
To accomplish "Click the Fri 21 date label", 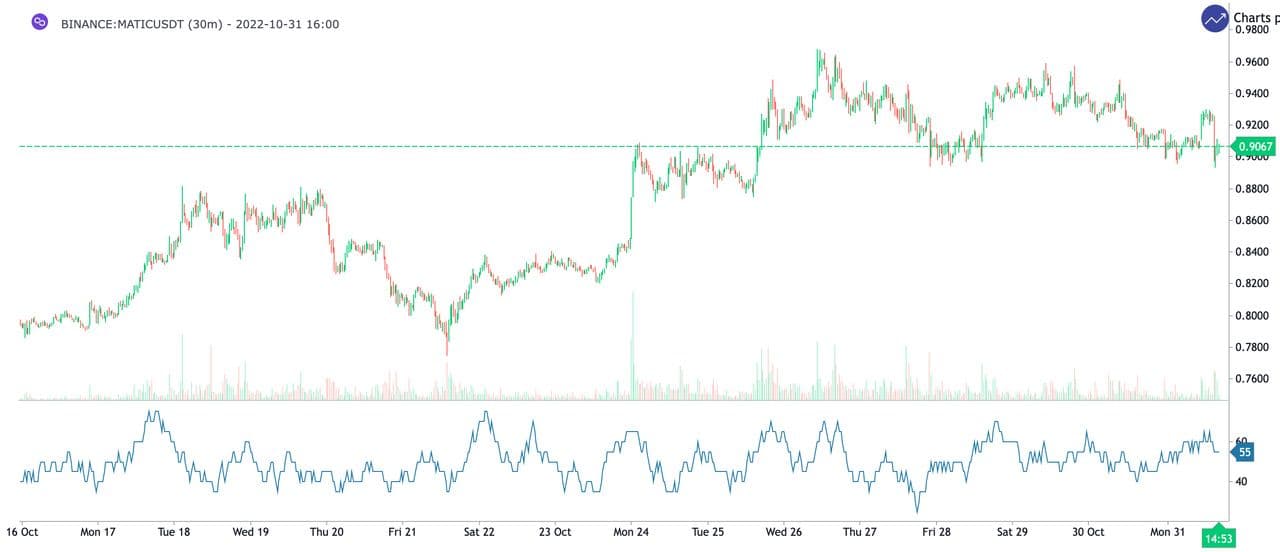I will pyautogui.click(x=401, y=532).
